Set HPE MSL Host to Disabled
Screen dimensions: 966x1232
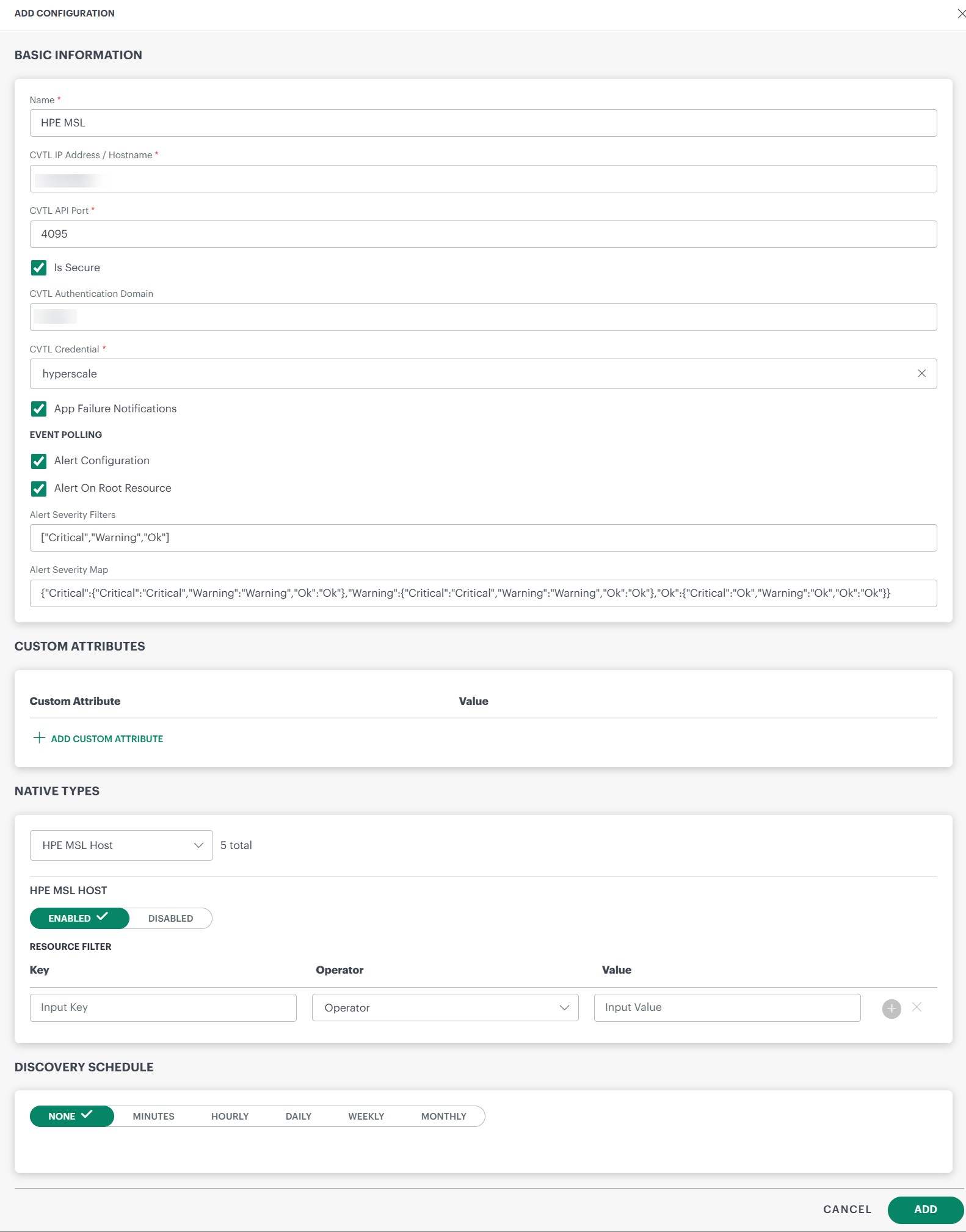pos(170,918)
